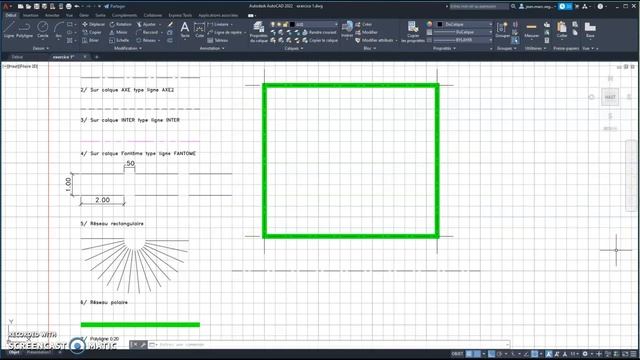Select the Cote dimension tool
Viewport: 640px width, 360px height.
click(x=199, y=29)
